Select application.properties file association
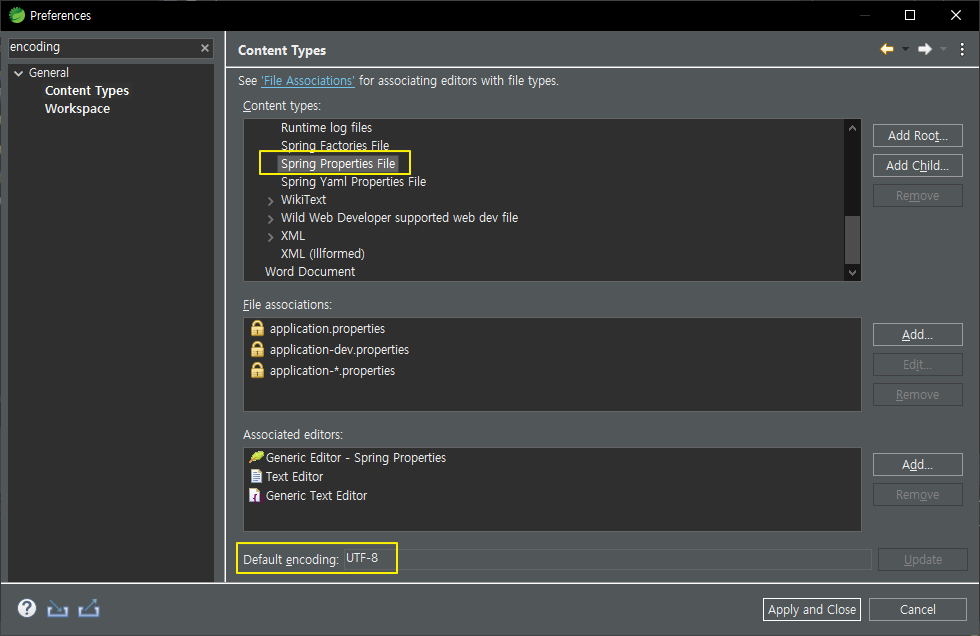 [328, 329]
